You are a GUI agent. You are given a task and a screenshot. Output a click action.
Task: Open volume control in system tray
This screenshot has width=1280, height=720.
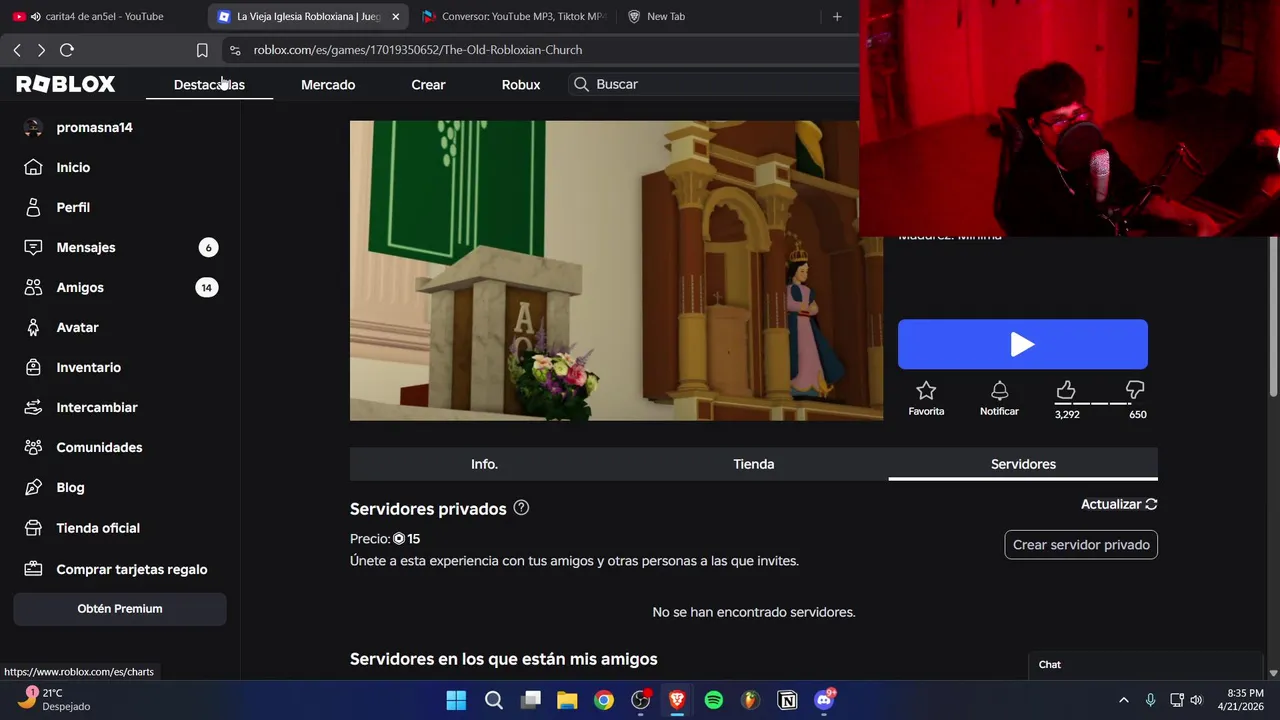(x=1196, y=700)
